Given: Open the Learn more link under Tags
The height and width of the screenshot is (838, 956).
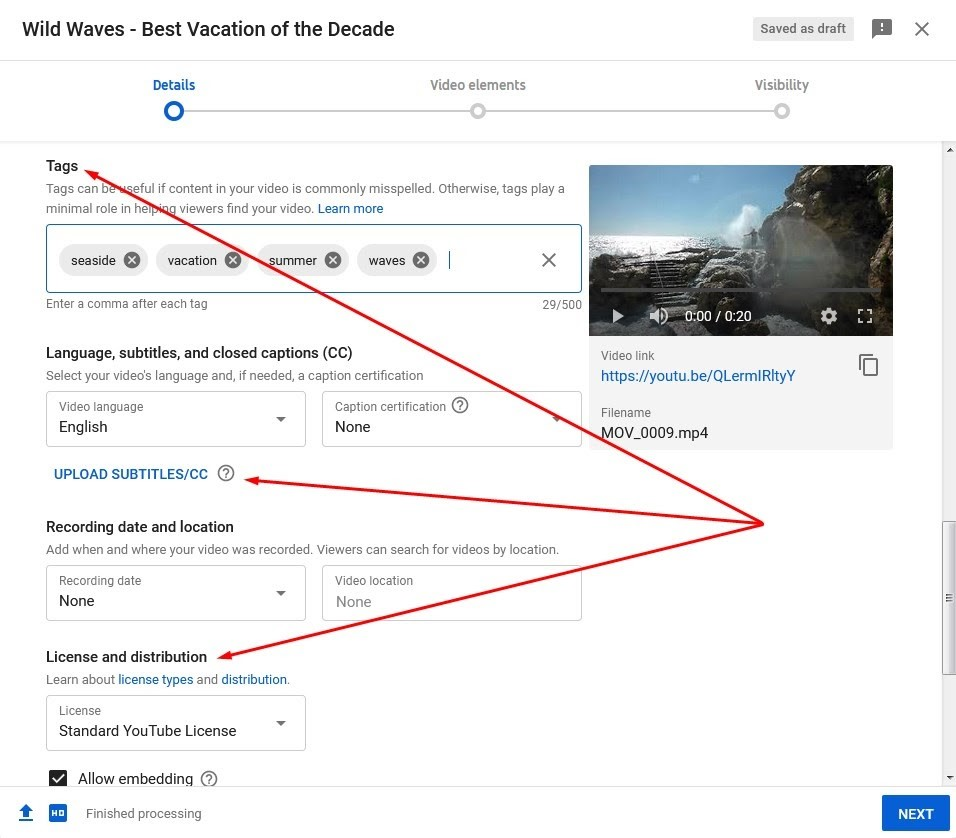Looking at the screenshot, I should (351, 209).
